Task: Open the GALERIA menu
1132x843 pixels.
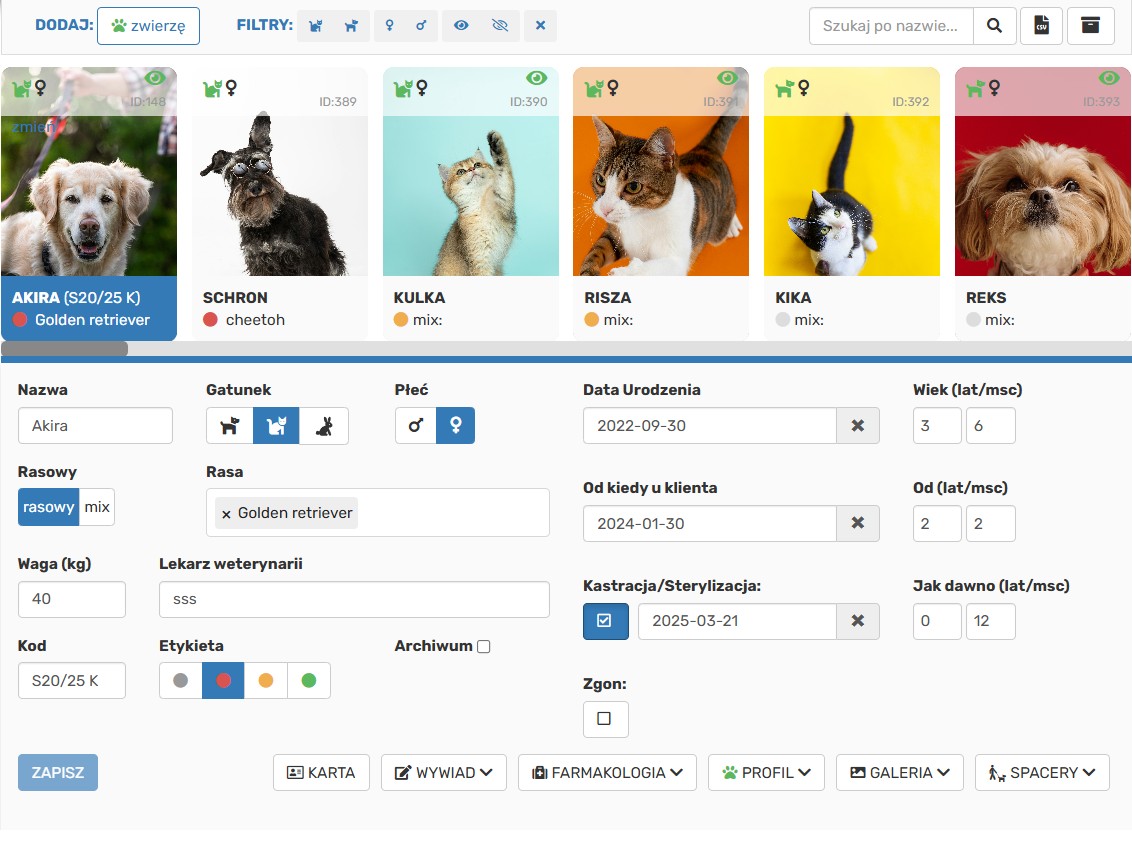Action: point(899,773)
